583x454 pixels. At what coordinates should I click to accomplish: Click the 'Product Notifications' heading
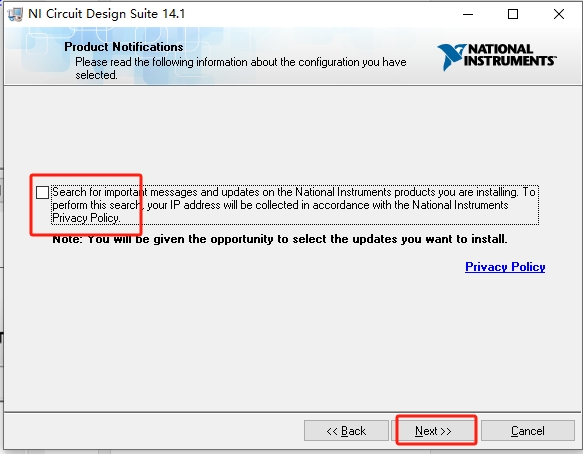(123, 47)
